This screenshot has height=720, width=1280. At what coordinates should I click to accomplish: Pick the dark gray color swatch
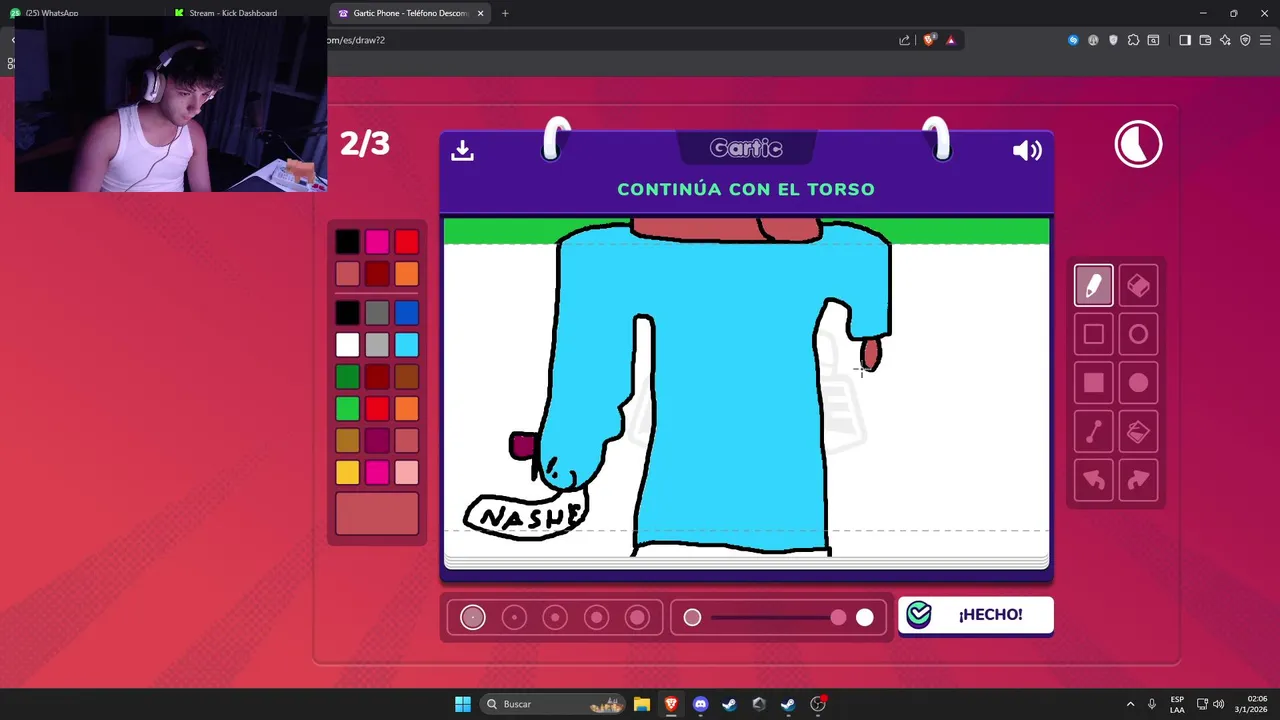click(376, 313)
